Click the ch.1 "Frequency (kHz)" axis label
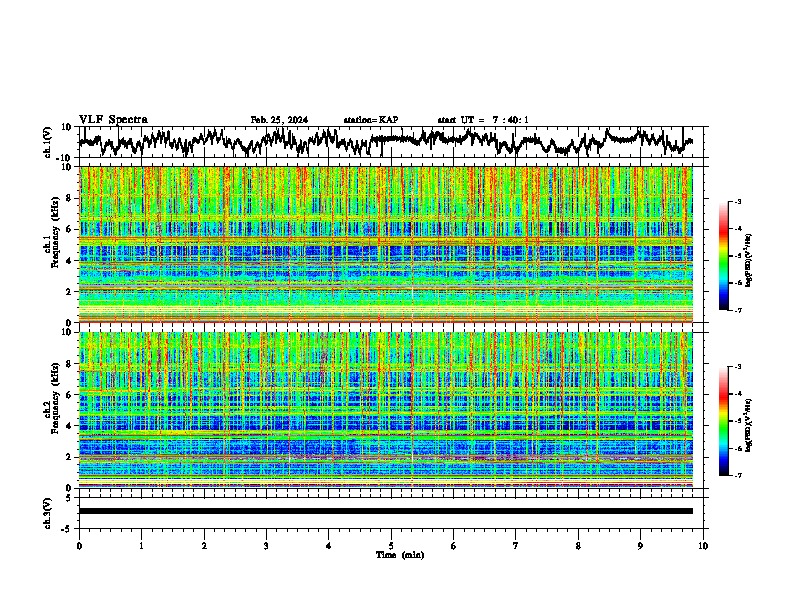The image size is (792, 612). (x=55, y=233)
